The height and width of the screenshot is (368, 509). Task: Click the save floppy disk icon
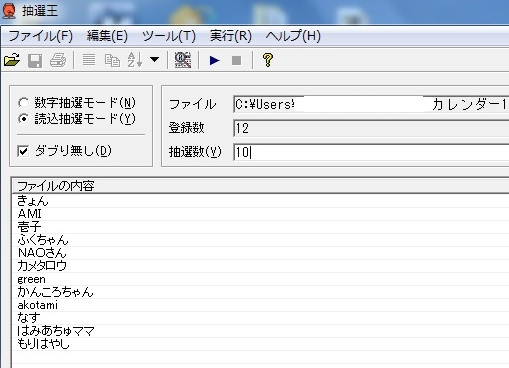pos(35,61)
